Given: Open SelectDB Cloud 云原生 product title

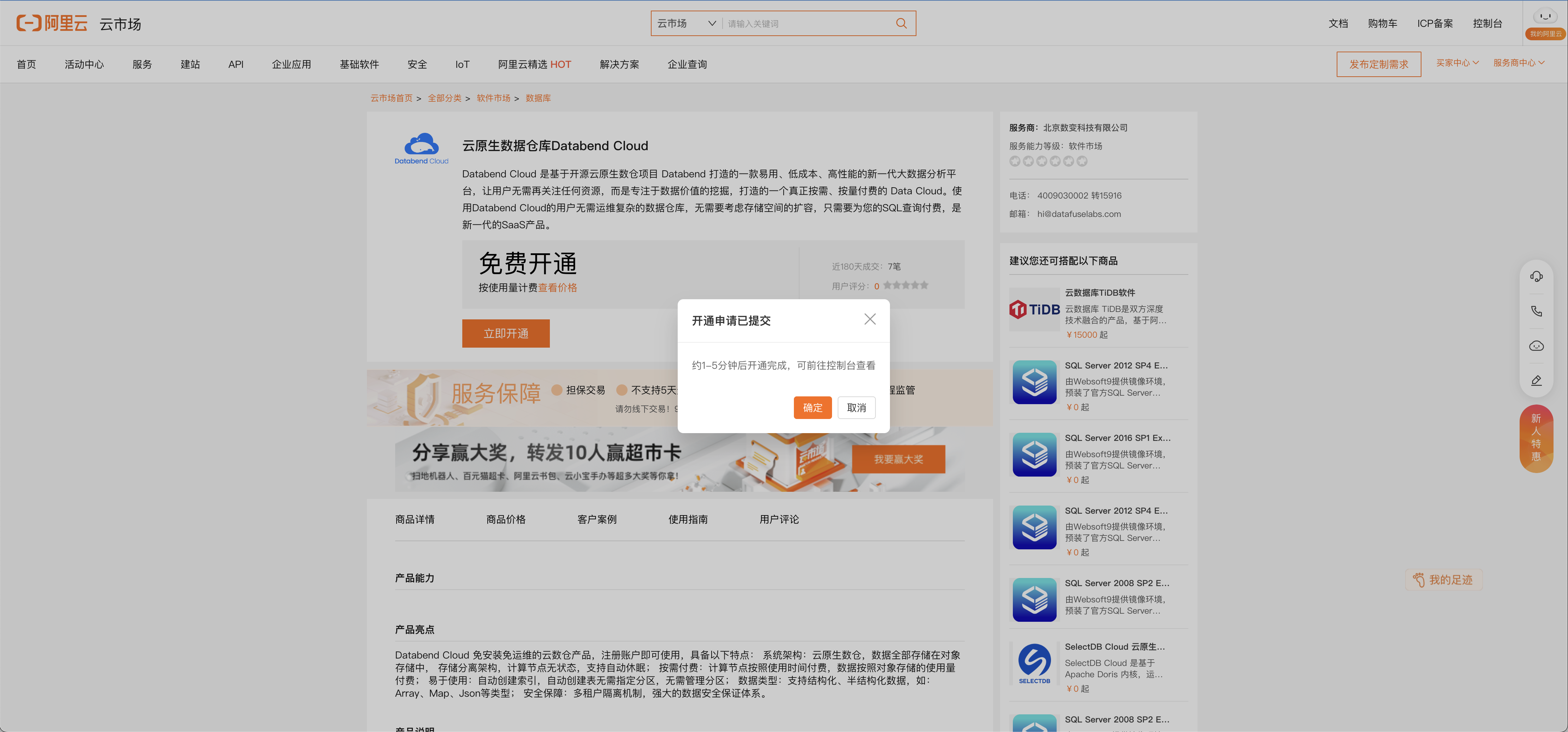Looking at the screenshot, I should click(1115, 647).
